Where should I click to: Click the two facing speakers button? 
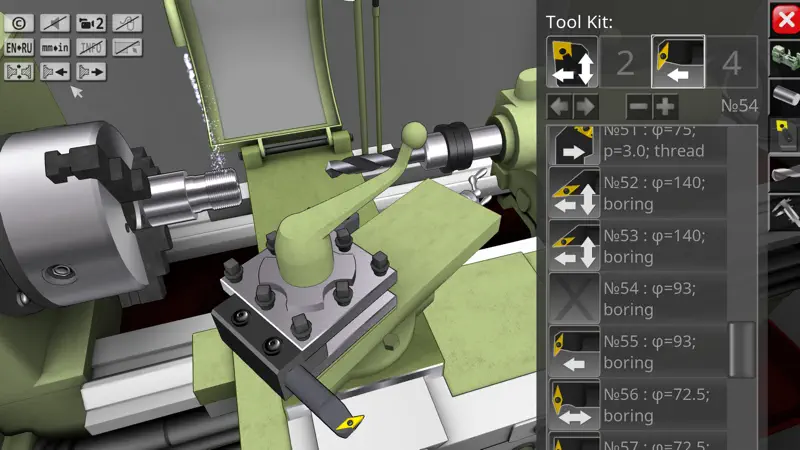pyautogui.click(x=19, y=71)
